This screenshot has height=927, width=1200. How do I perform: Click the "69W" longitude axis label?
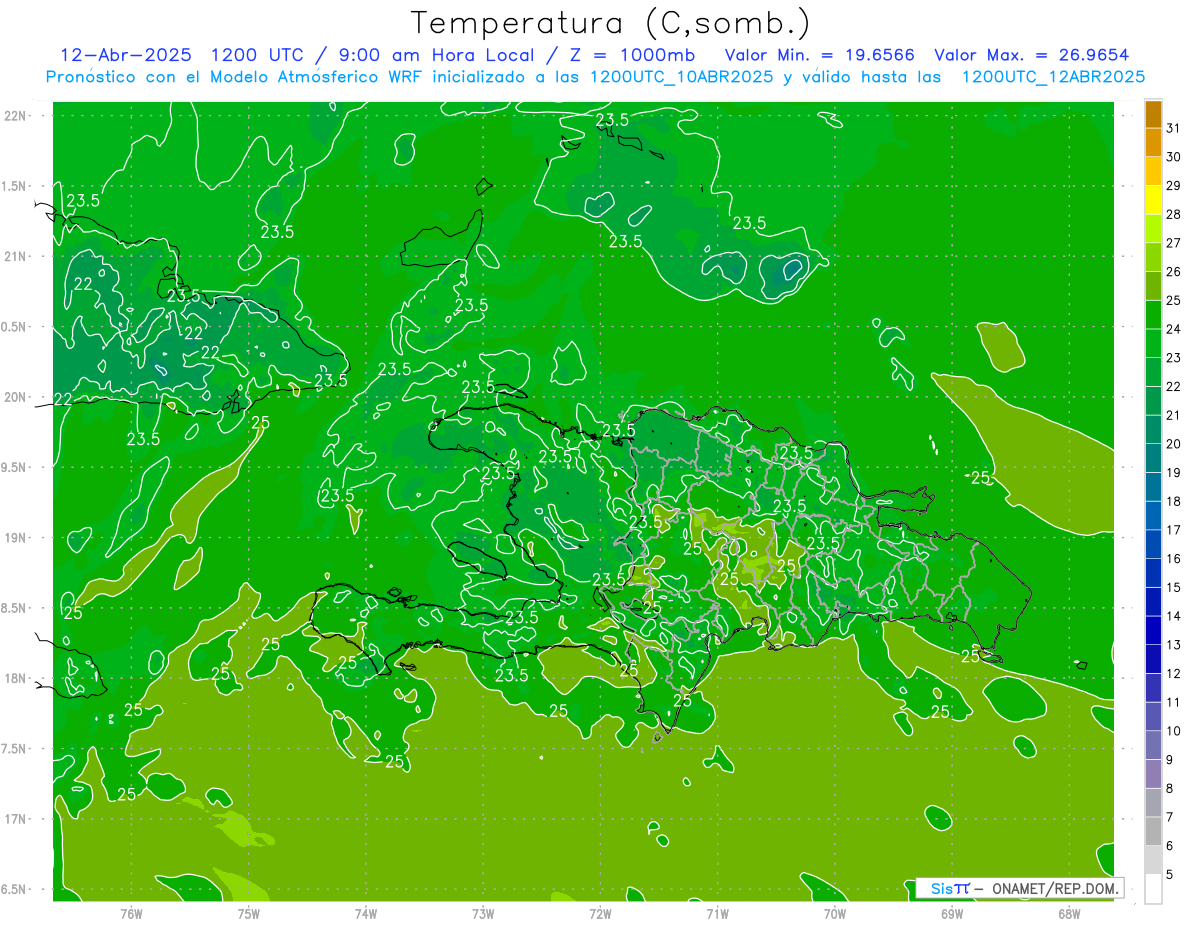click(x=951, y=914)
